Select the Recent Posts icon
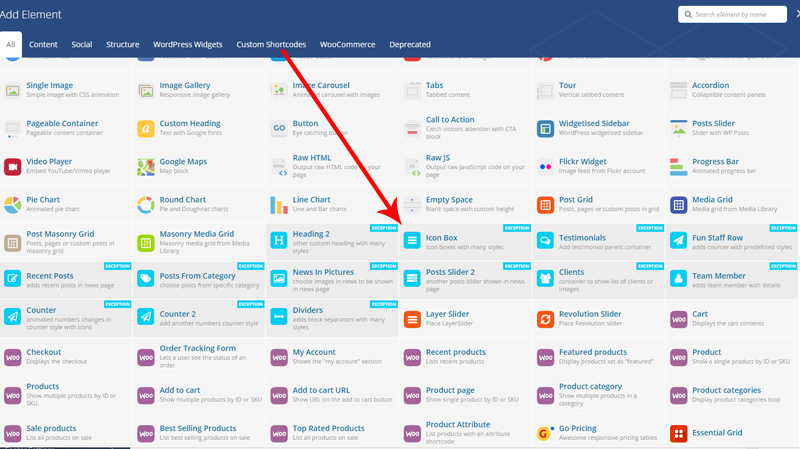The height and width of the screenshot is (449, 800). coord(12,279)
